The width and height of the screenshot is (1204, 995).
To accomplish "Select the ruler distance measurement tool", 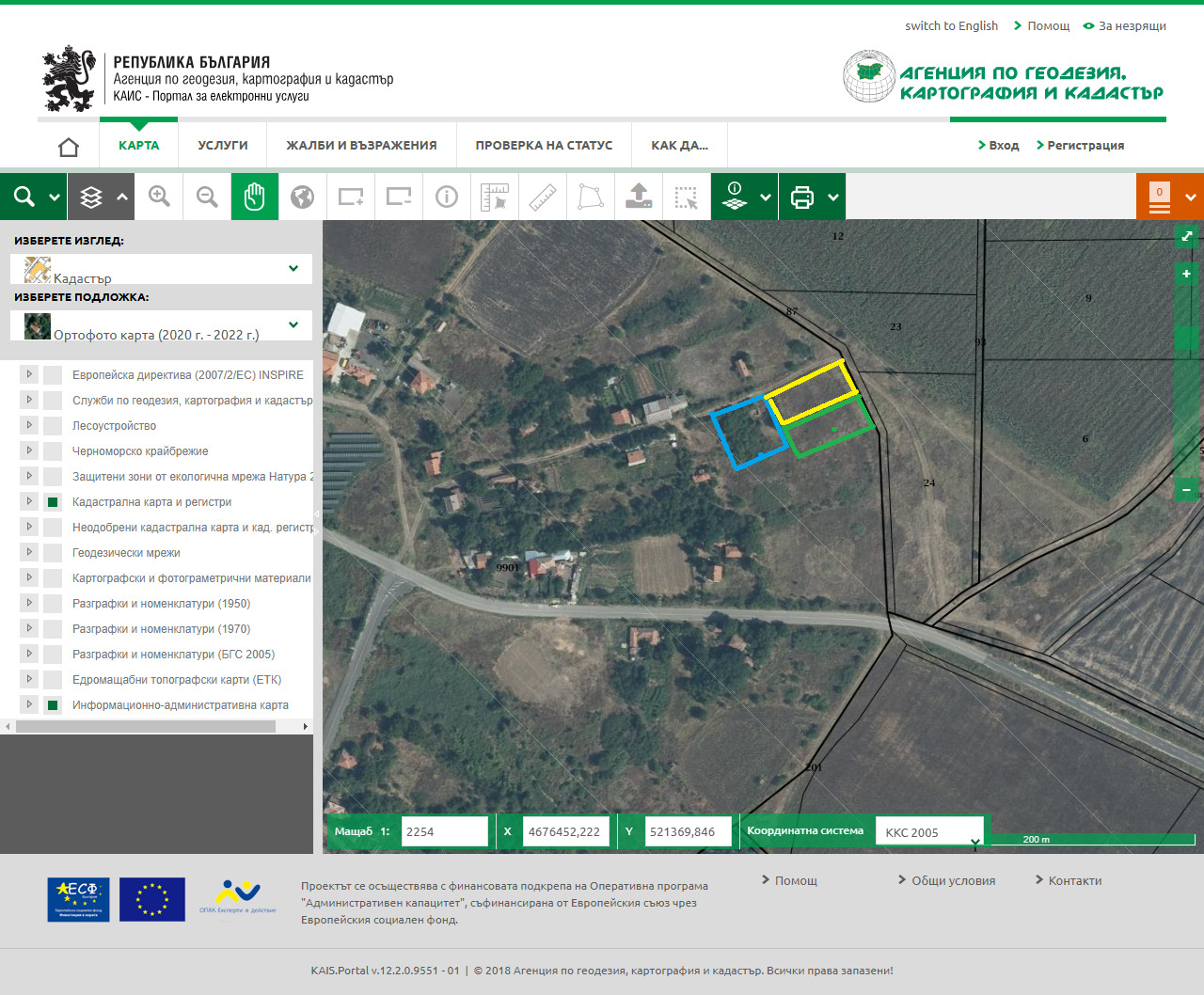I will coord(543,197).
